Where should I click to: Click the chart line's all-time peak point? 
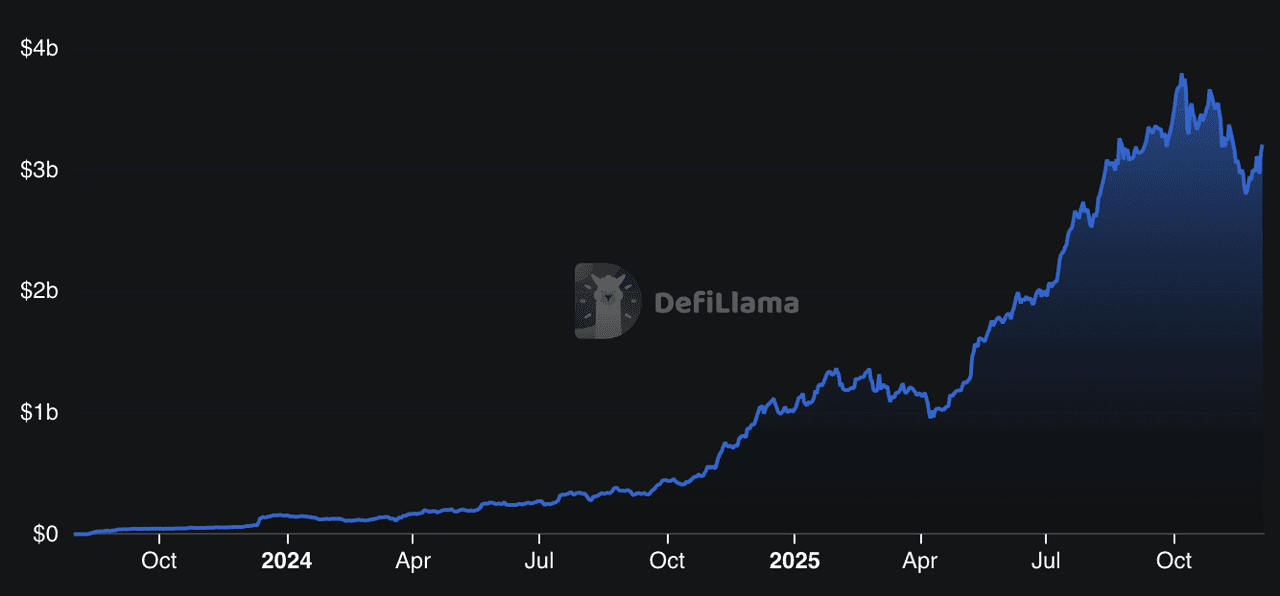(1182, 75)
